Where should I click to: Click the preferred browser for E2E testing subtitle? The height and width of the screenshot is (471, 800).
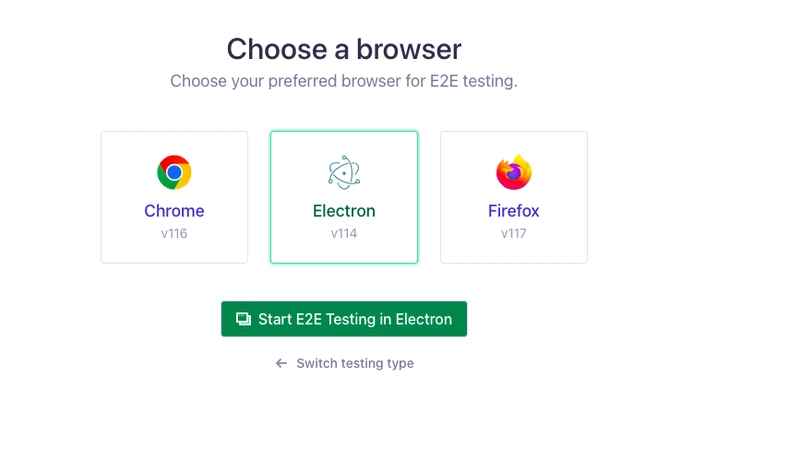344,81
